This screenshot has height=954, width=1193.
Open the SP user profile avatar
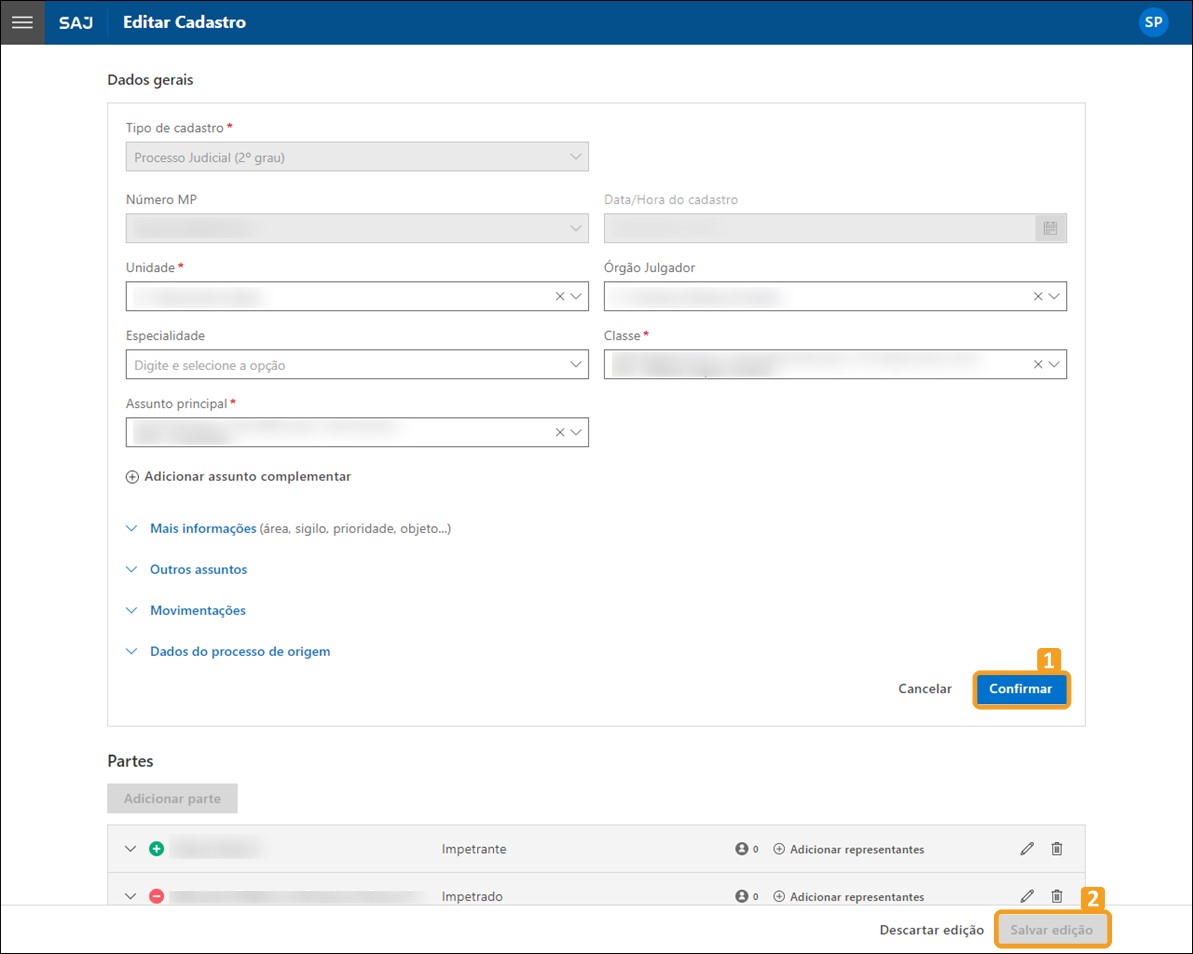pyautogui.click(x=1153, y=22)
